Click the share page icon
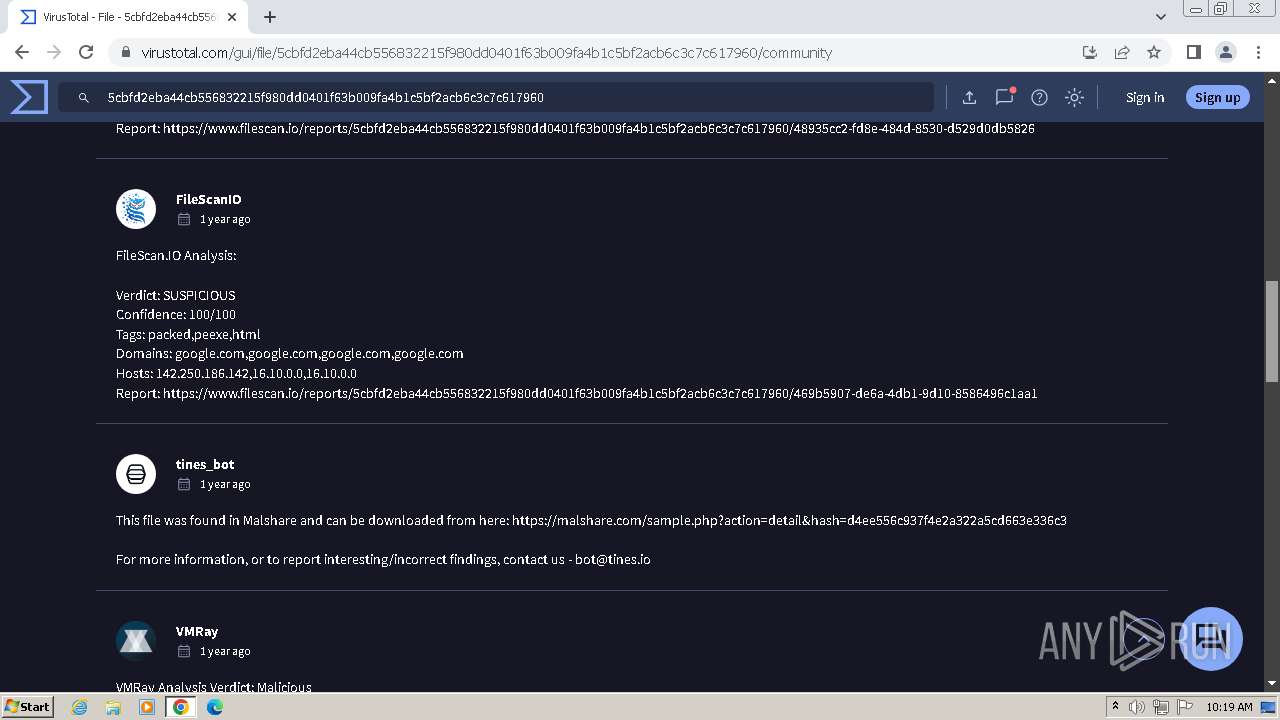 (x=1122, y=52)
